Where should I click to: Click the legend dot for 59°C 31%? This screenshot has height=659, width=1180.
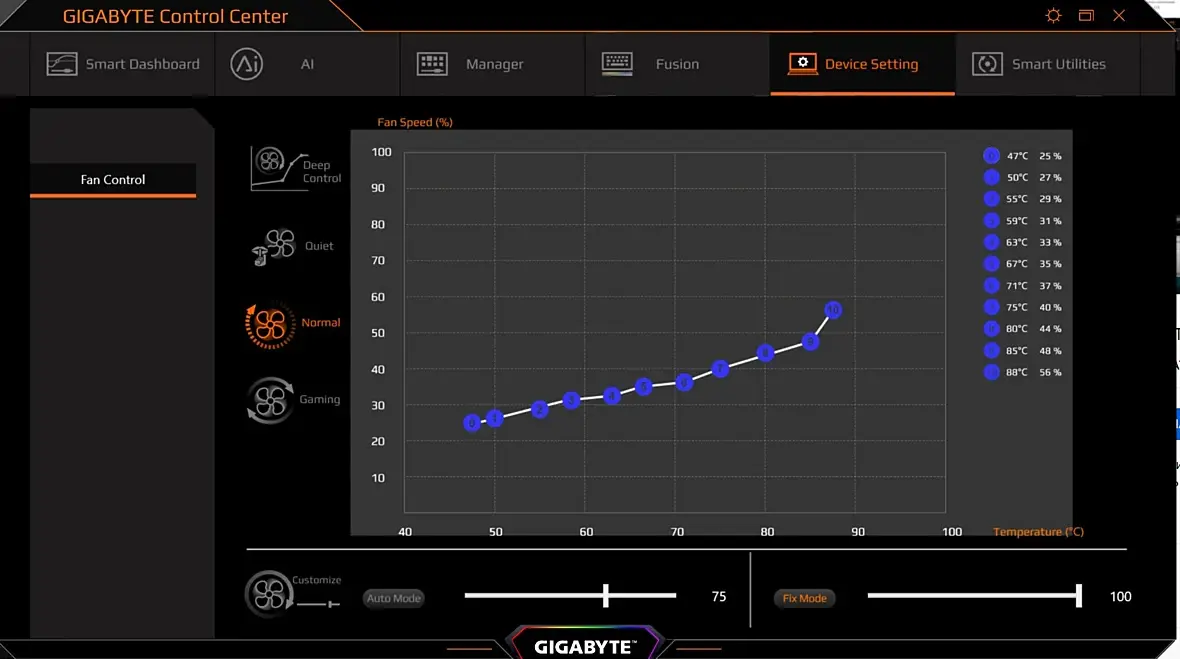(x=991, y=220)
